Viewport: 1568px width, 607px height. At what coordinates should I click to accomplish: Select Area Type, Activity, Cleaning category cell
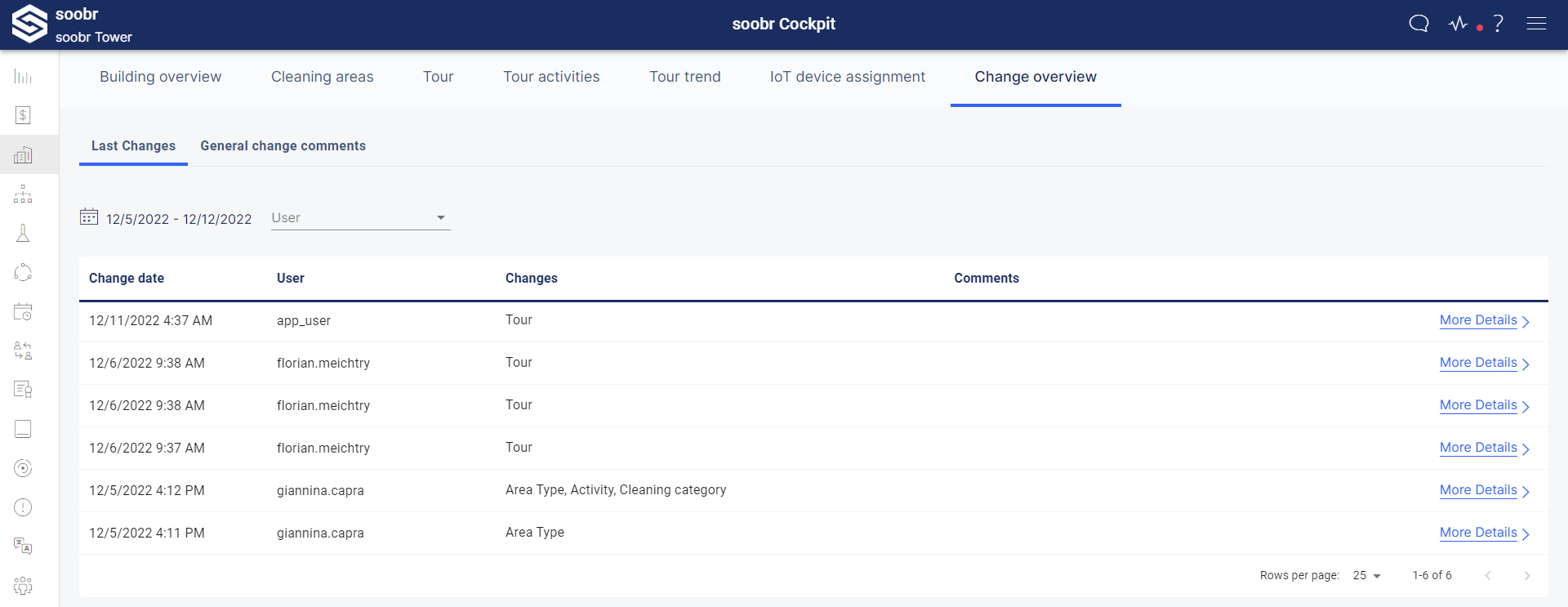tap(616, 490)
